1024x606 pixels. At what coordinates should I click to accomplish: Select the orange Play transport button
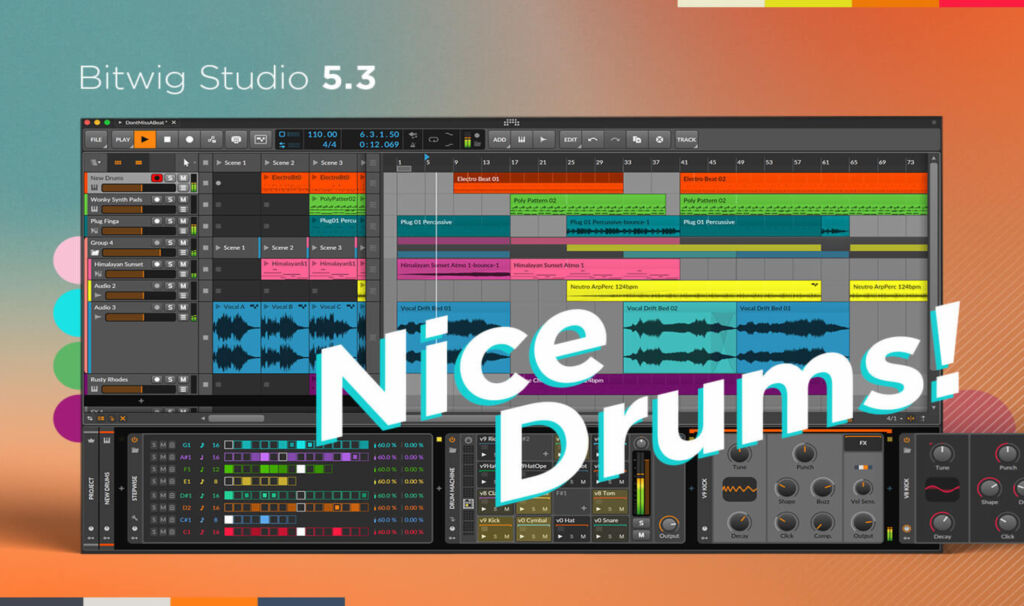[146, 140]
